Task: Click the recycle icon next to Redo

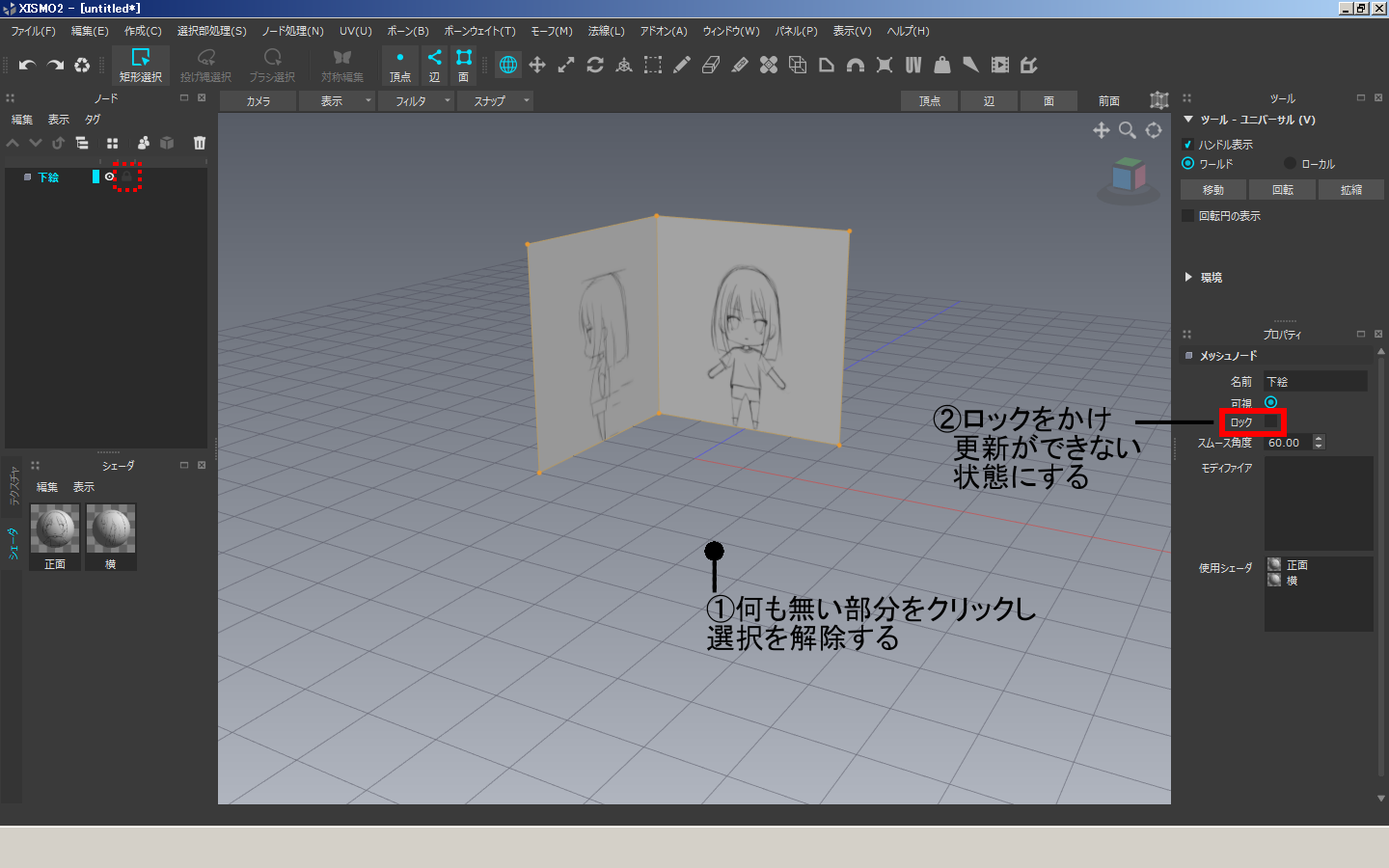Action: [x=82, y=65]
